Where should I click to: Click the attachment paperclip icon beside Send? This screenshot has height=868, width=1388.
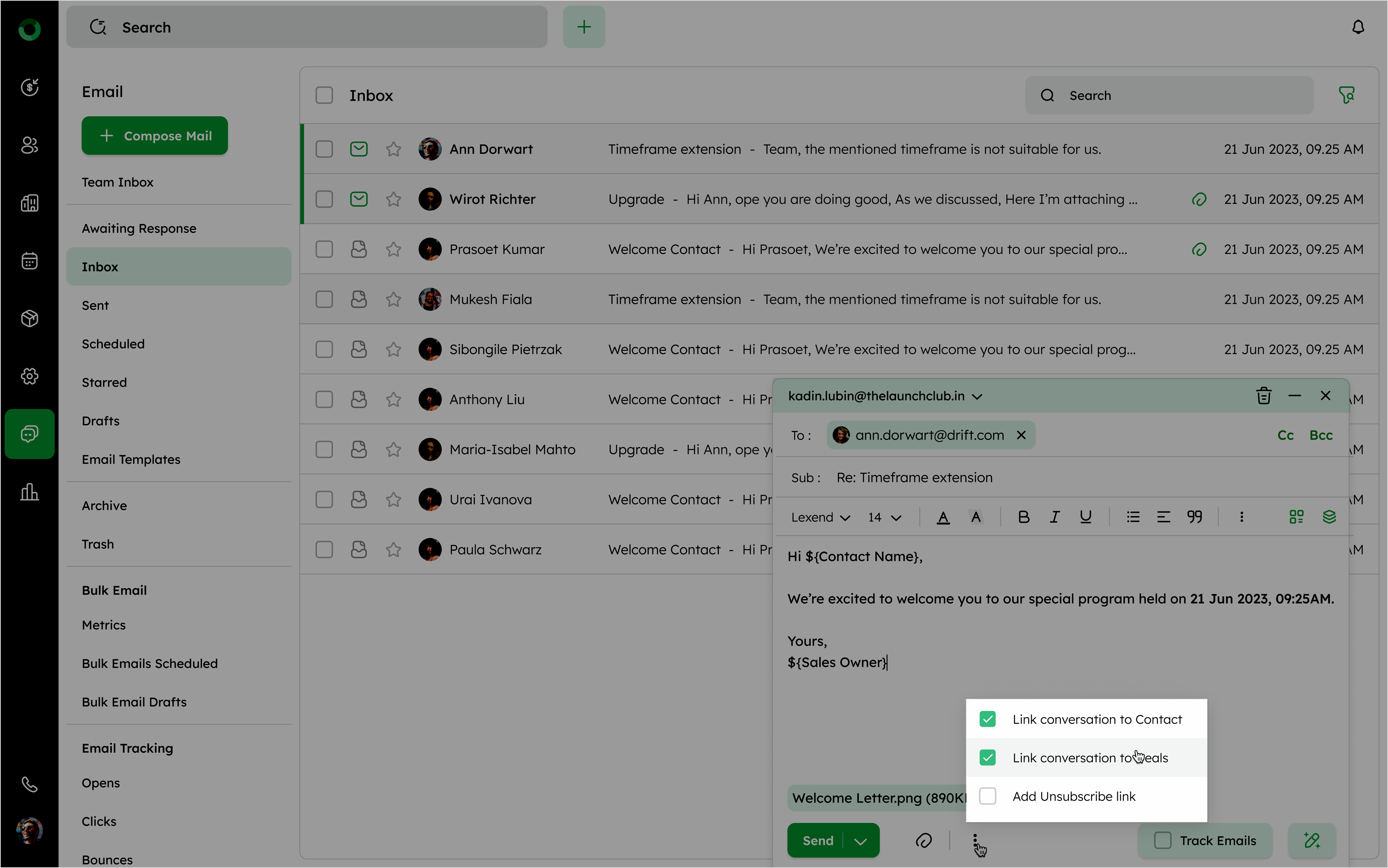point(924,840)
